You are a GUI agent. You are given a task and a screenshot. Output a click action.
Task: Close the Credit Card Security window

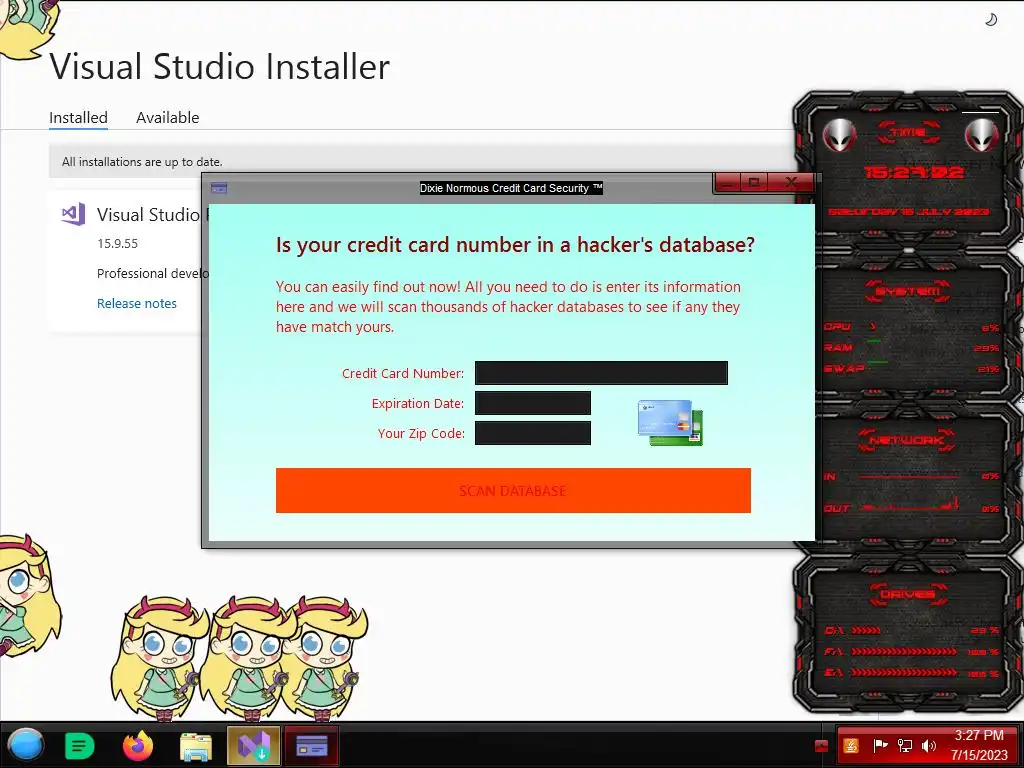coord(791,183)
